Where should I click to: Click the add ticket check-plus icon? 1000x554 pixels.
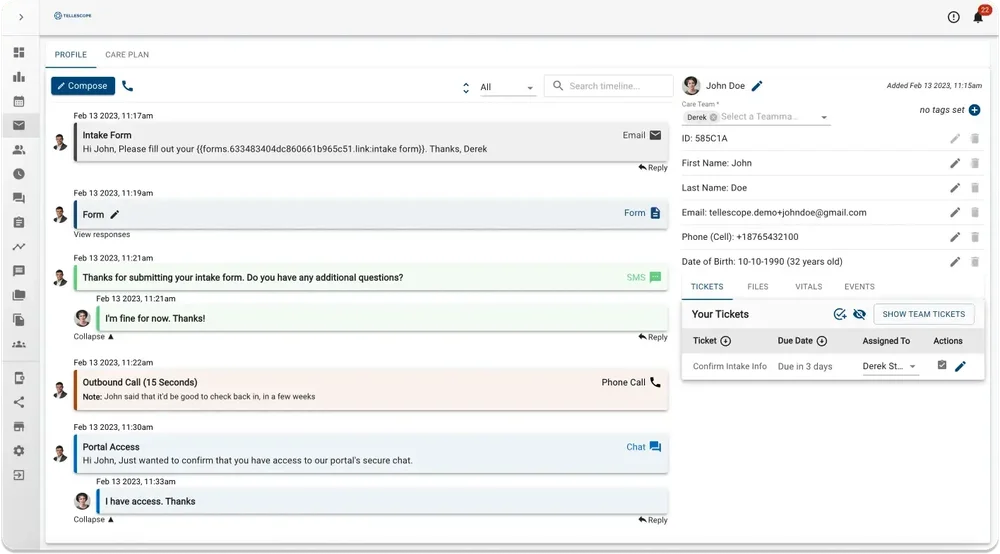coord(840,314)
